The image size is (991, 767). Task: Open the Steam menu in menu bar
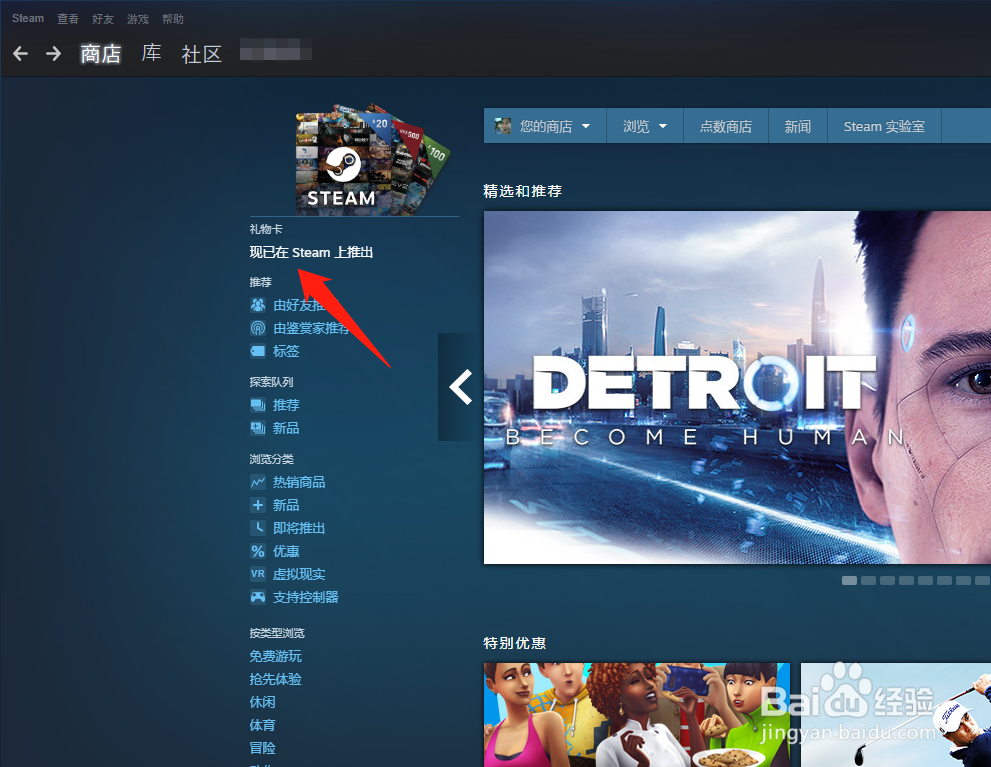[x=28, y=18]
